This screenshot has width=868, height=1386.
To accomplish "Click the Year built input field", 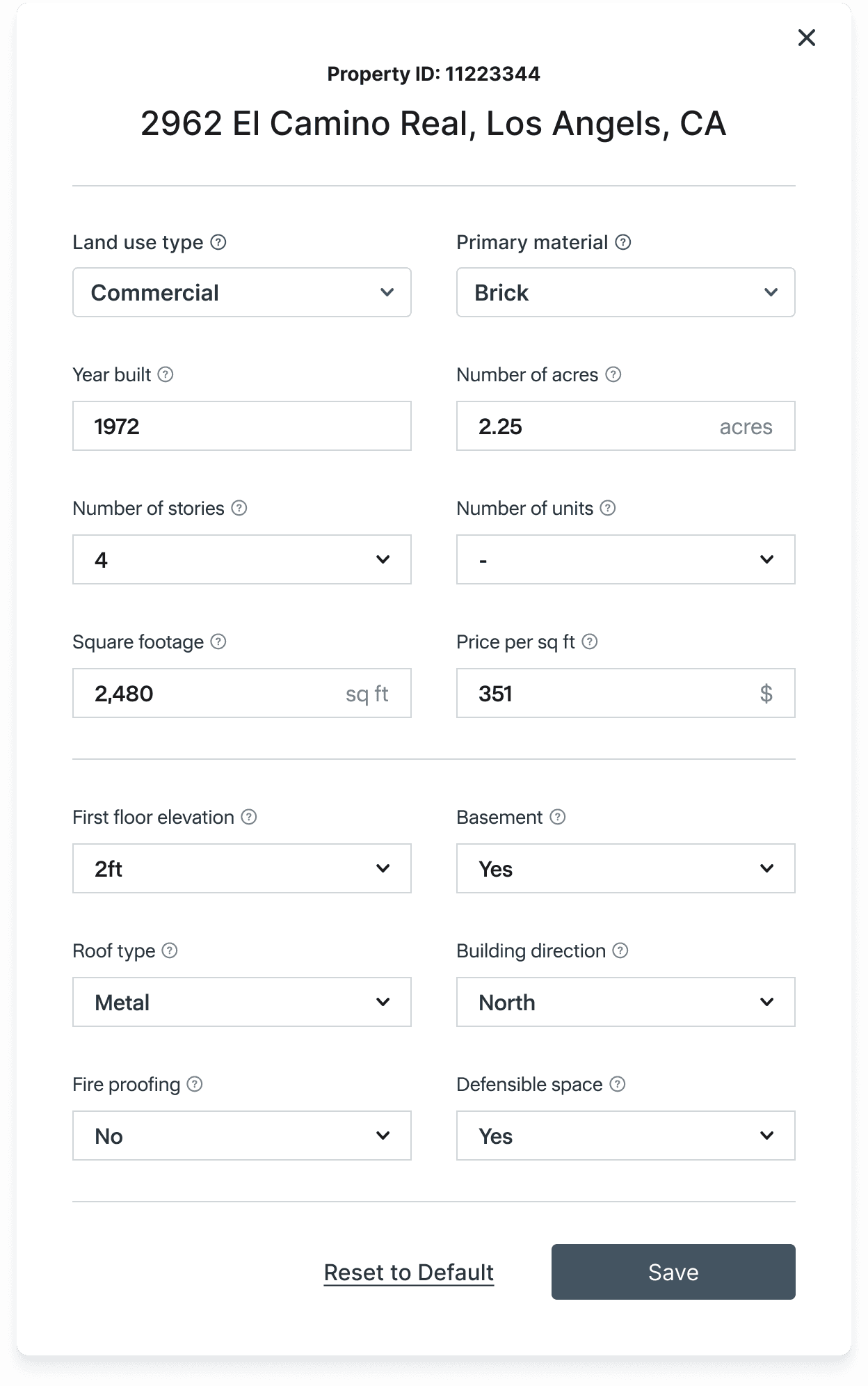I will pyautogui.click(x=241, y=426).
